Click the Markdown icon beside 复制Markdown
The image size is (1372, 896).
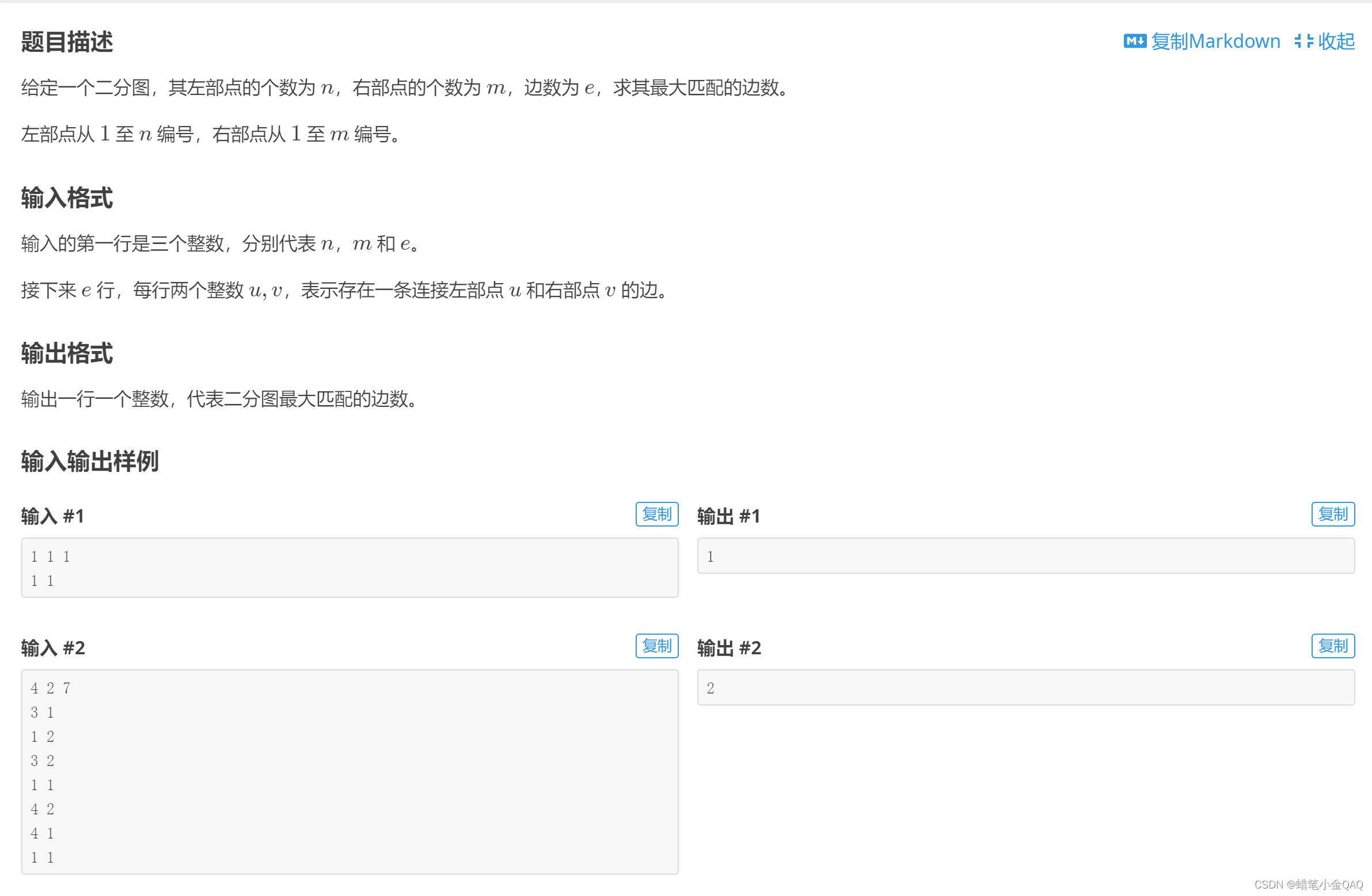[1134, 41]
